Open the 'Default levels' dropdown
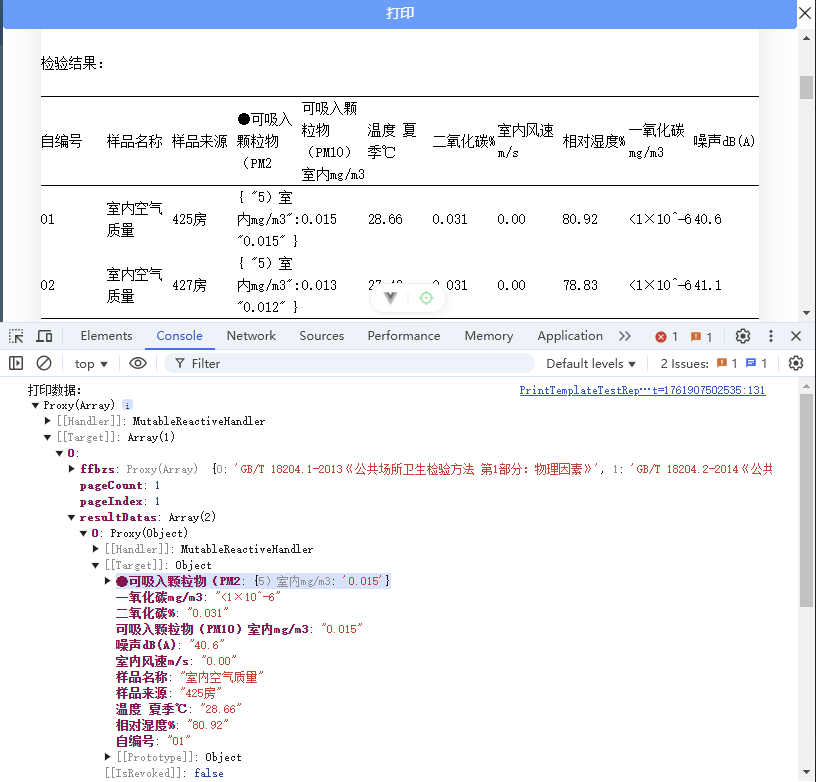The height and width of the screenshot is (782, 816). (x=590, y=363)
